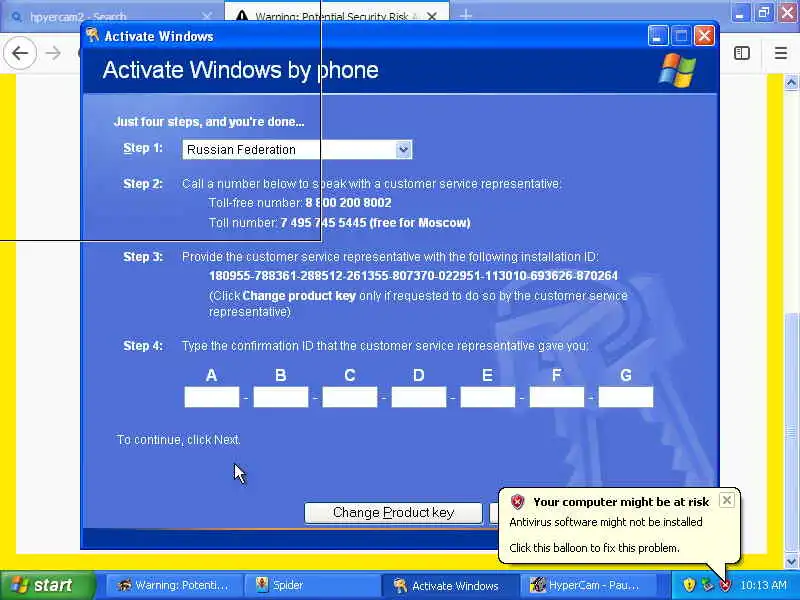
Task: Close the 'hpyercam2 - Search' tab
Action: 207,16
